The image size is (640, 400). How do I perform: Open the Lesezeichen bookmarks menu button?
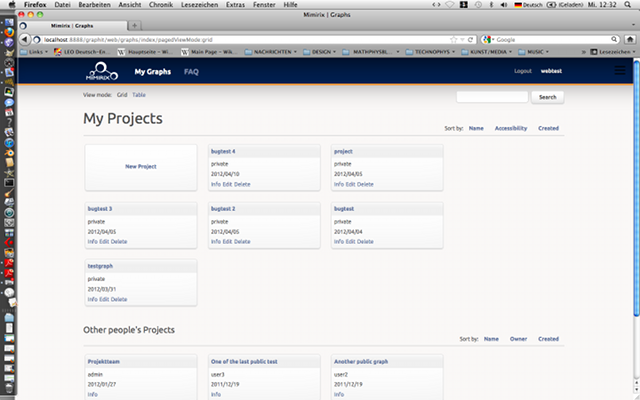pos(613,52)
